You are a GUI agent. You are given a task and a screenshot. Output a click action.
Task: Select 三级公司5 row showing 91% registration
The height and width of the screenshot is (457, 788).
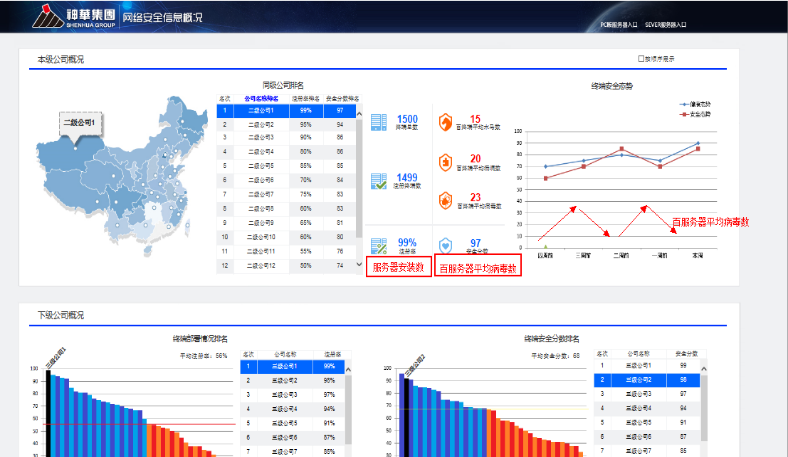tap(292, 423)
